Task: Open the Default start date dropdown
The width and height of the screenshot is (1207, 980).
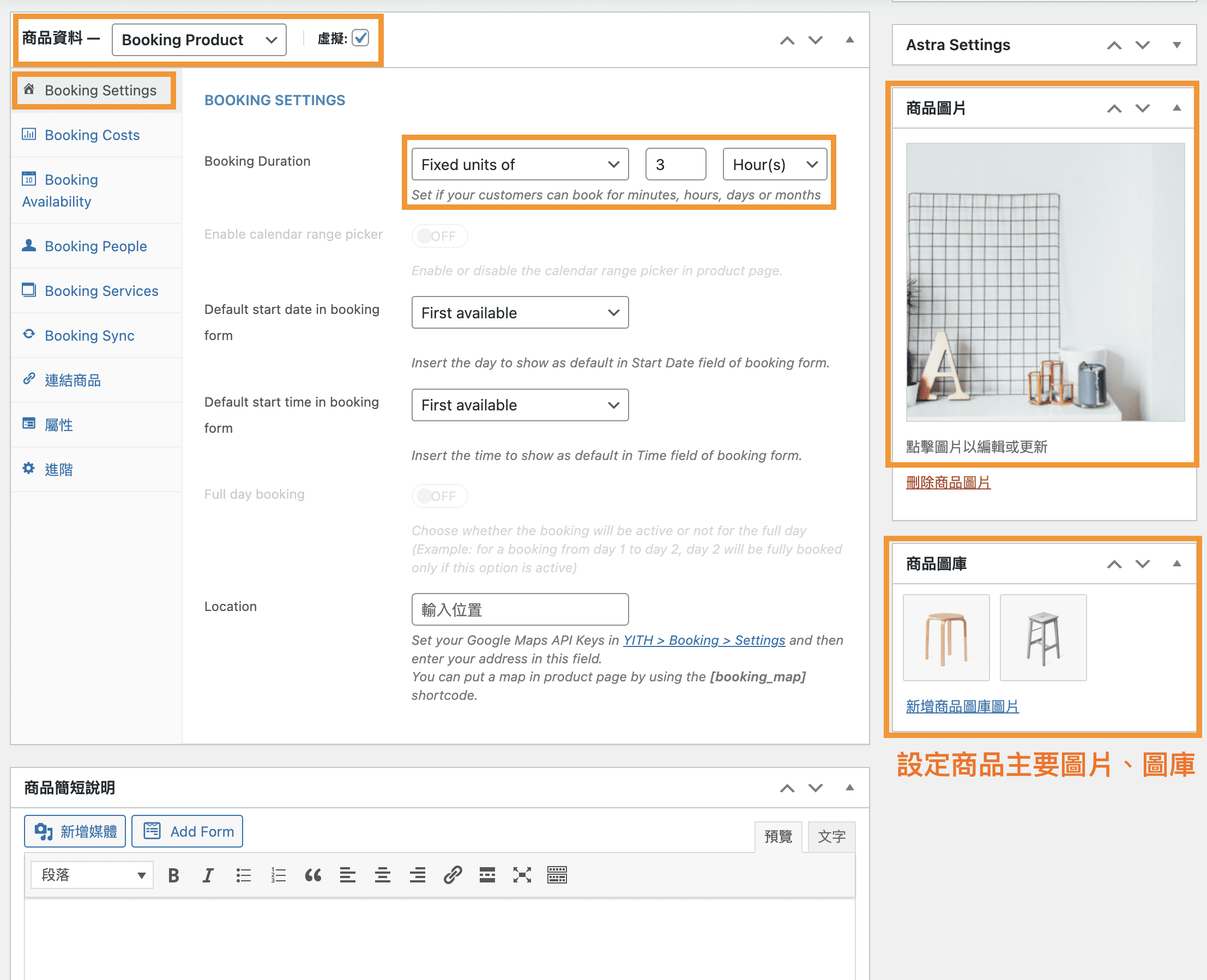Action: pos(520,313)
